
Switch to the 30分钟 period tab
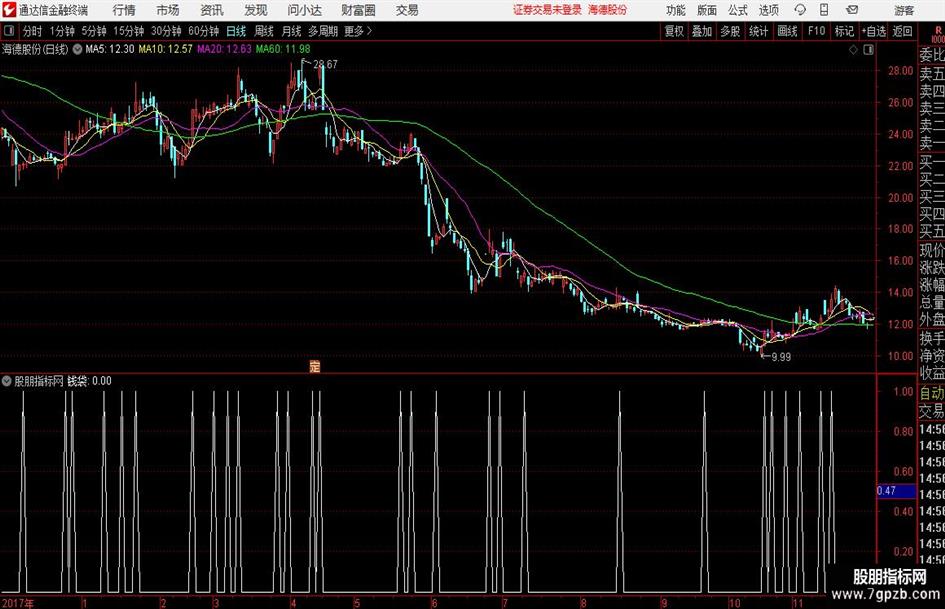(166, 31)
